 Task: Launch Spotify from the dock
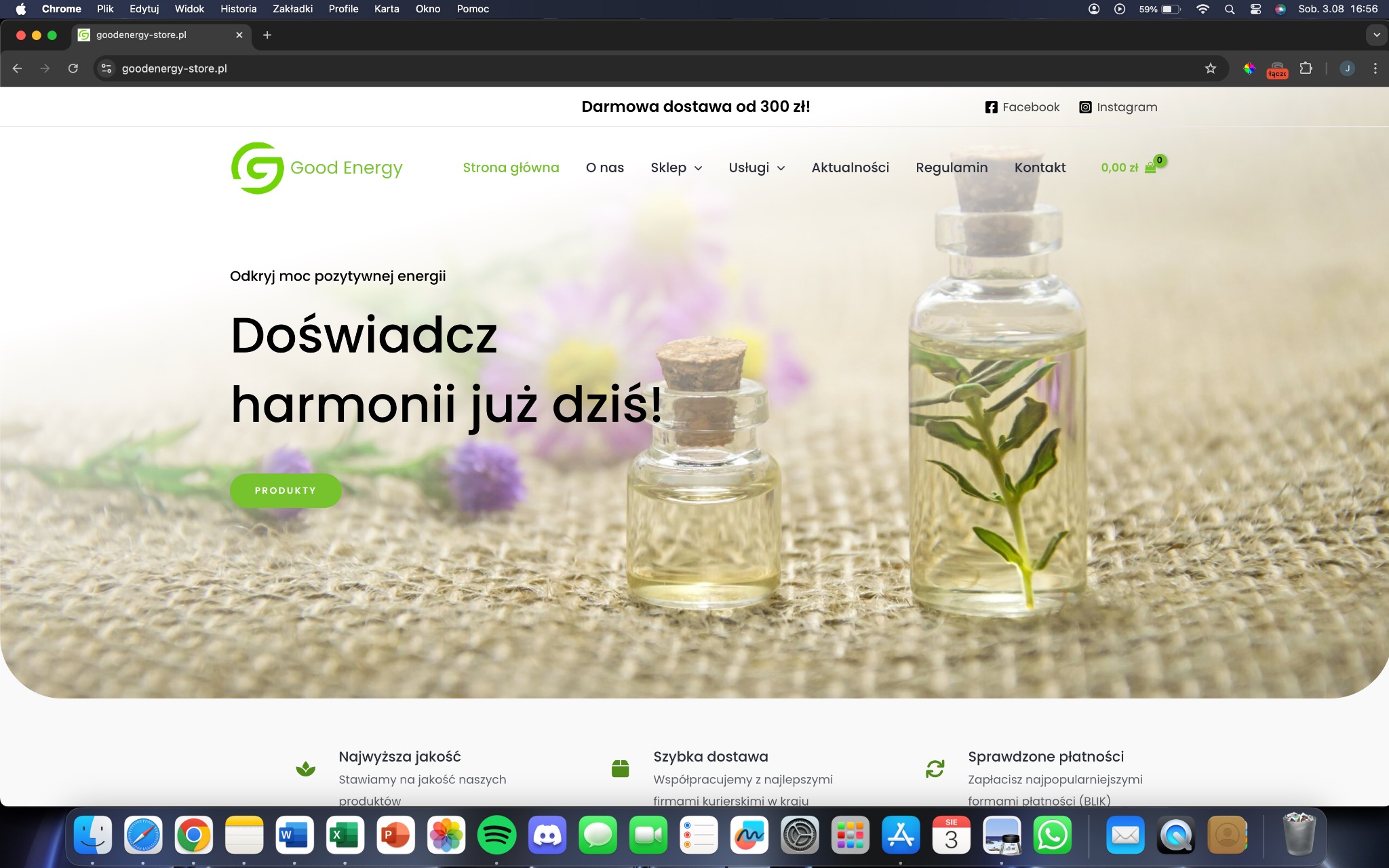click(x=496, y=835)
